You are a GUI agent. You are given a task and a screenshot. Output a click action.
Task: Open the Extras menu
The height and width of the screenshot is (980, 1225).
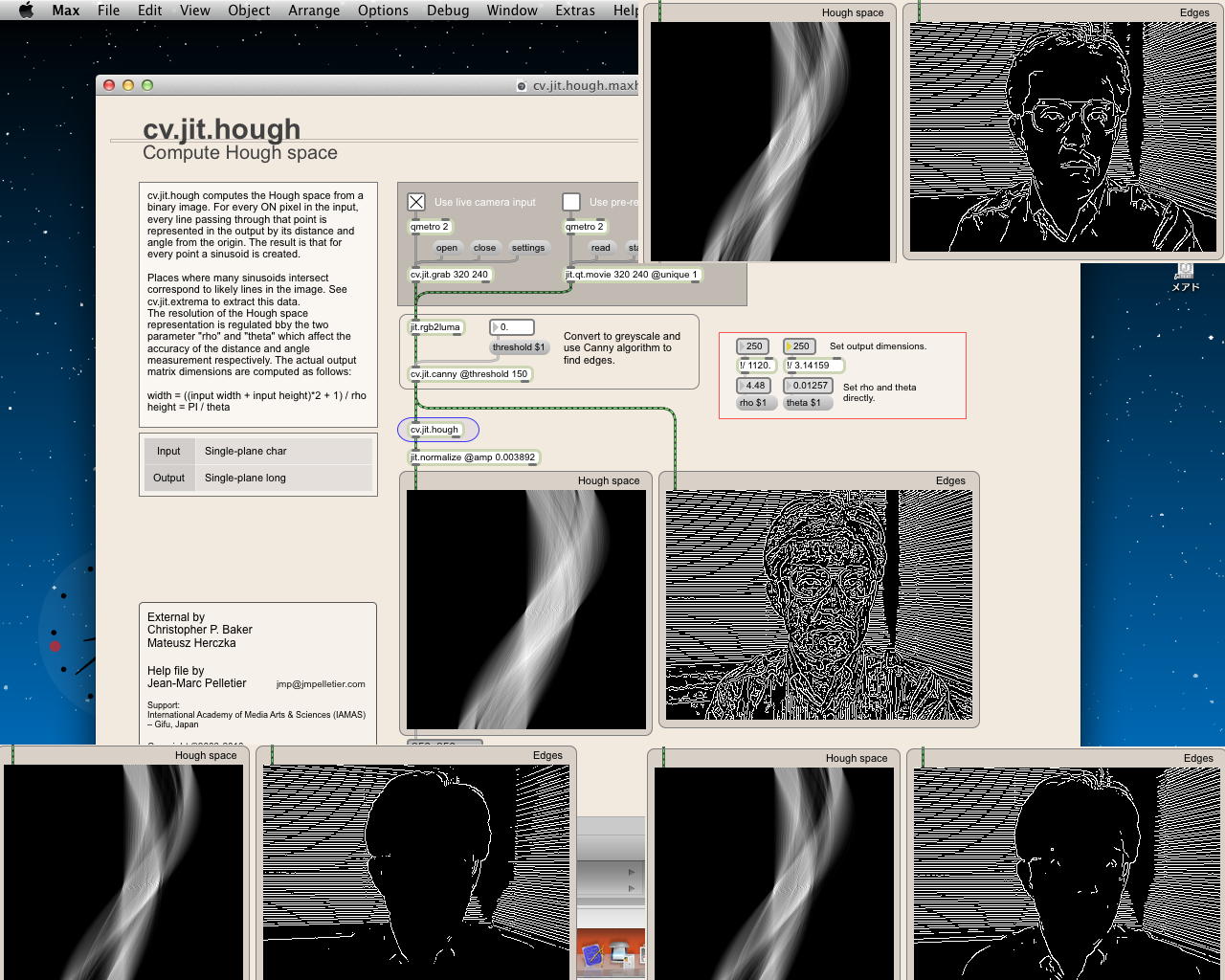tap(575, 11)
